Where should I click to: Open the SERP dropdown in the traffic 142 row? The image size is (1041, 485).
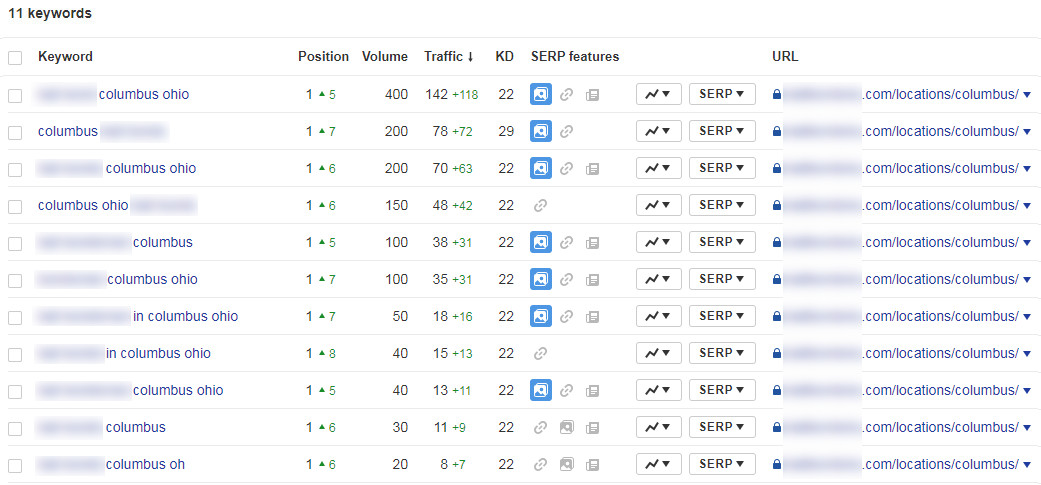click(x=722, y=94)
